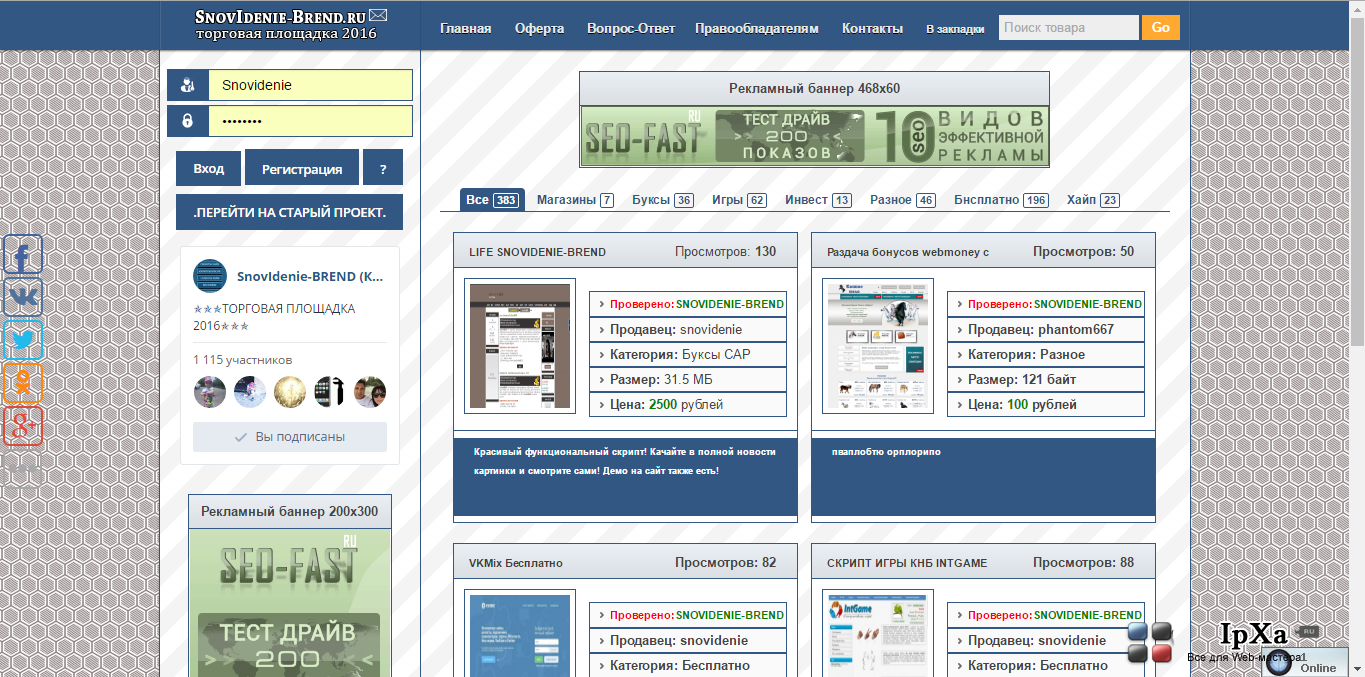The image size is (1365, 677).
Task: Click the Snovidenie username field
Action: (x=310, y=86)
